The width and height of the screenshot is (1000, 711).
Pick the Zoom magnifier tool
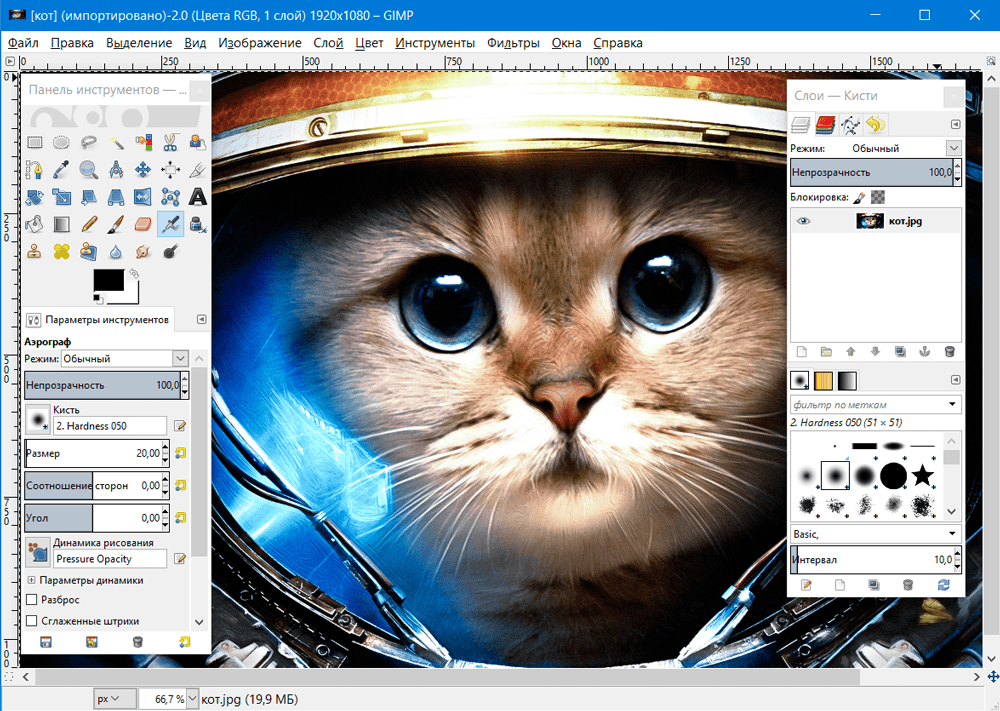coord(89,169)
